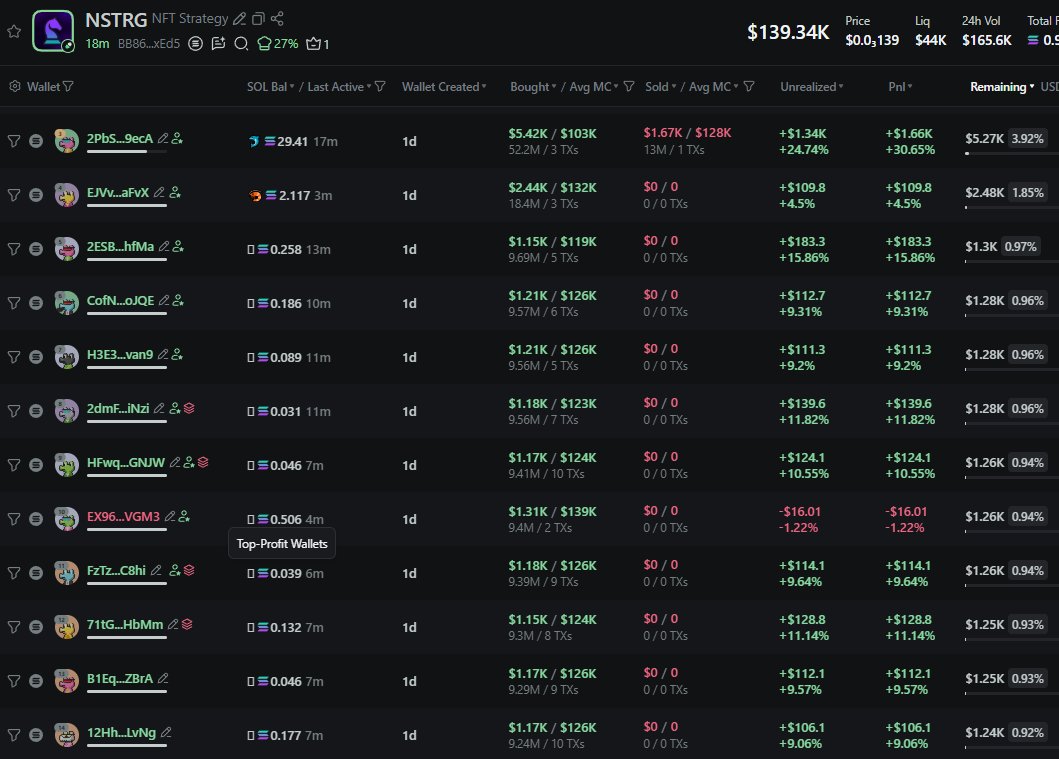Image resolution: width=1059 pixels, height=759 pixels.
Task: Open the magnifier search icon under the token name
Action: point(241,43)
